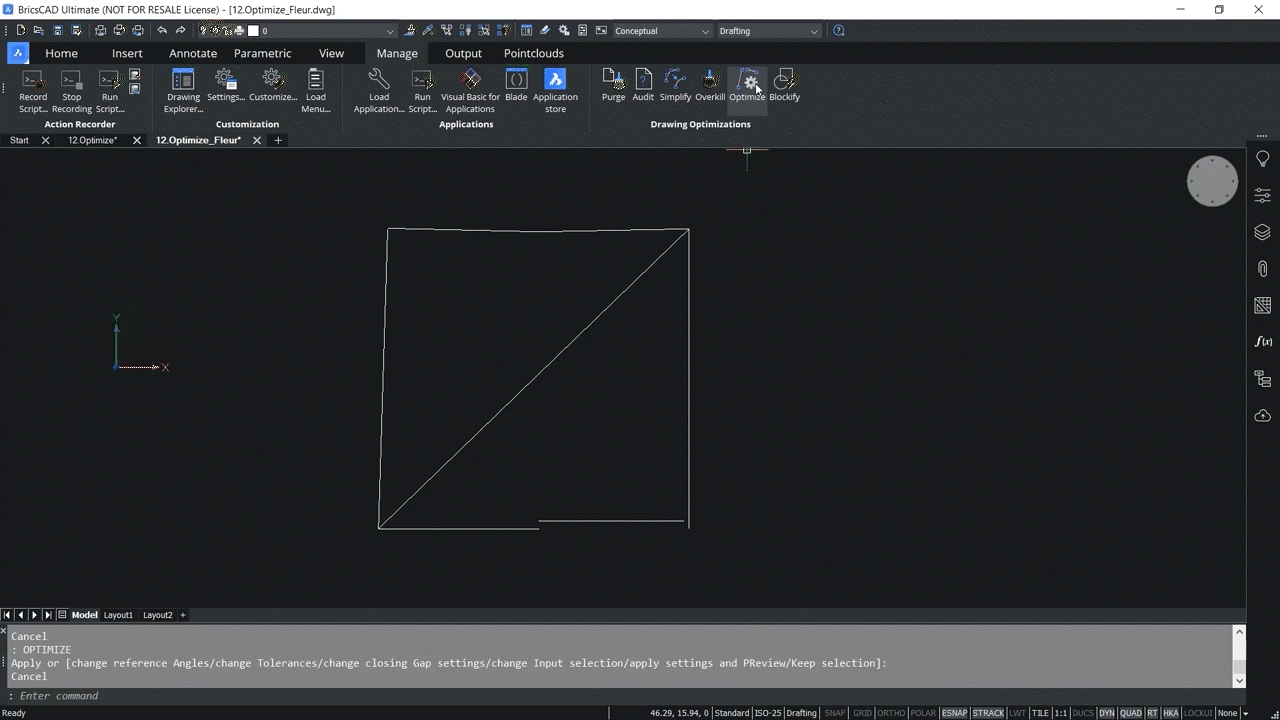The height and width of the screenshot is (720, 1280).
Task: Start recording a script with Record Script
Action: 33,90
